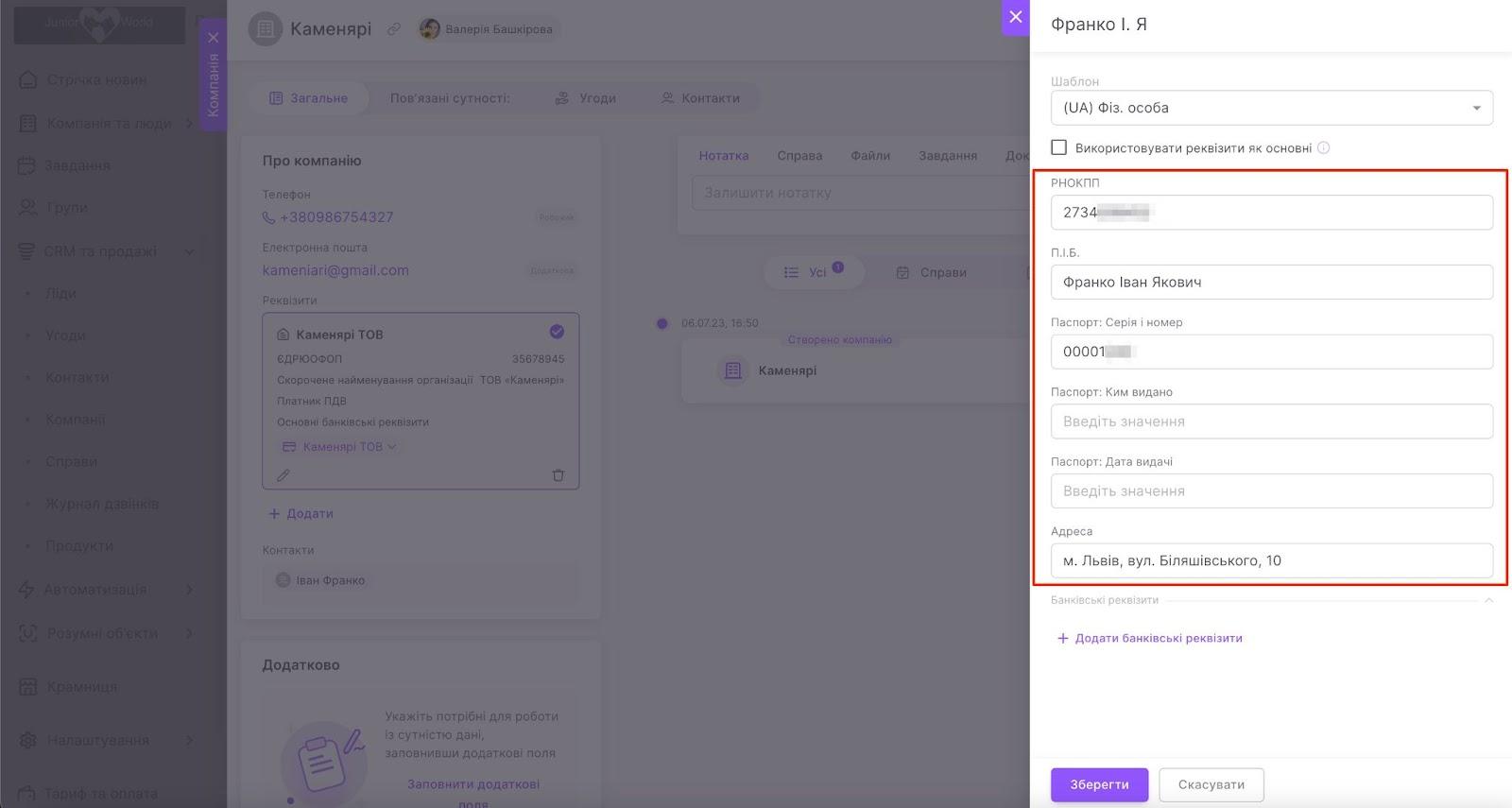Call phone number +380986754327
Screen dimensions: 1512x808
(x=336, y=217)
